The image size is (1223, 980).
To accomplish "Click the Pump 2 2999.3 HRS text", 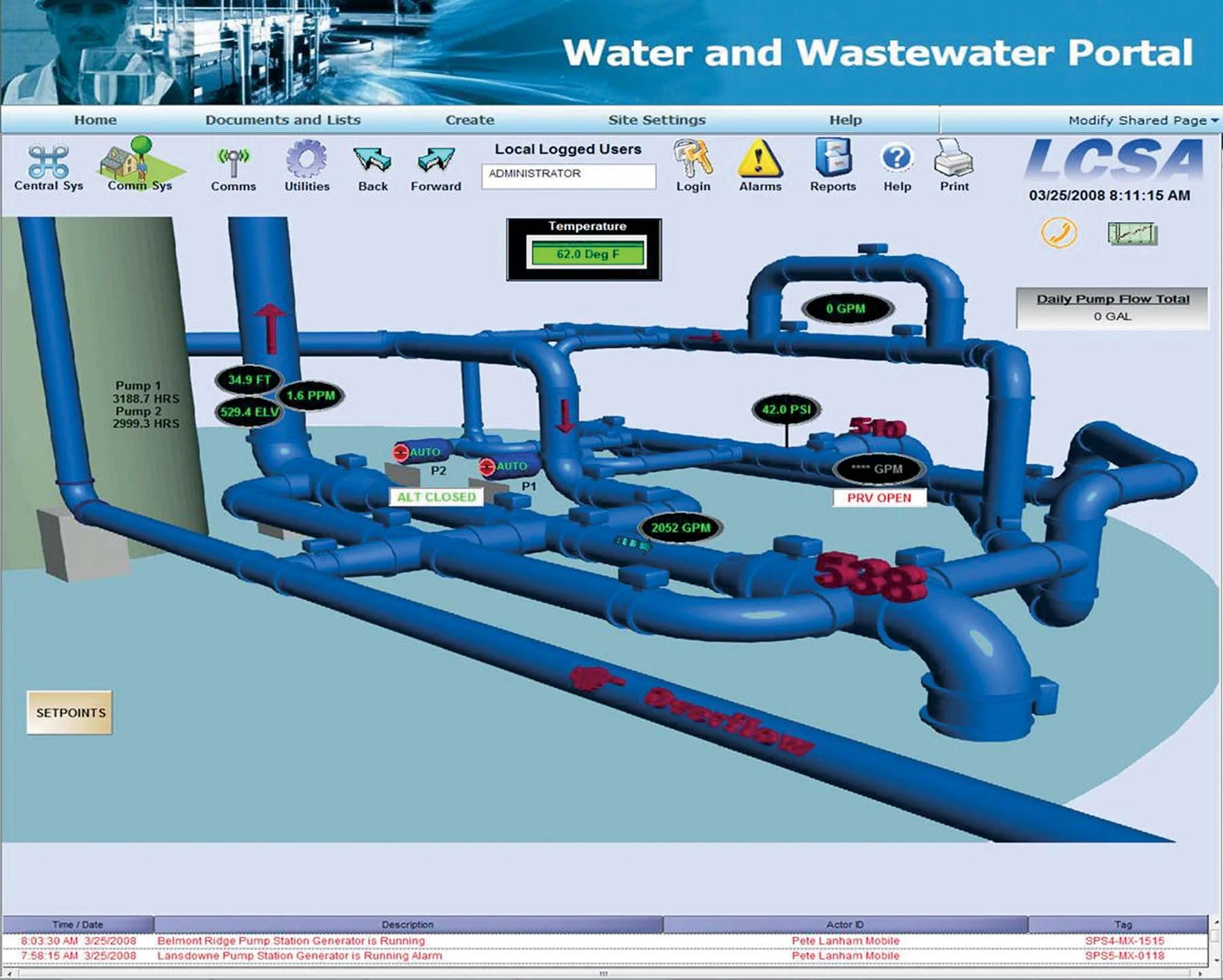I will point(145,417).
